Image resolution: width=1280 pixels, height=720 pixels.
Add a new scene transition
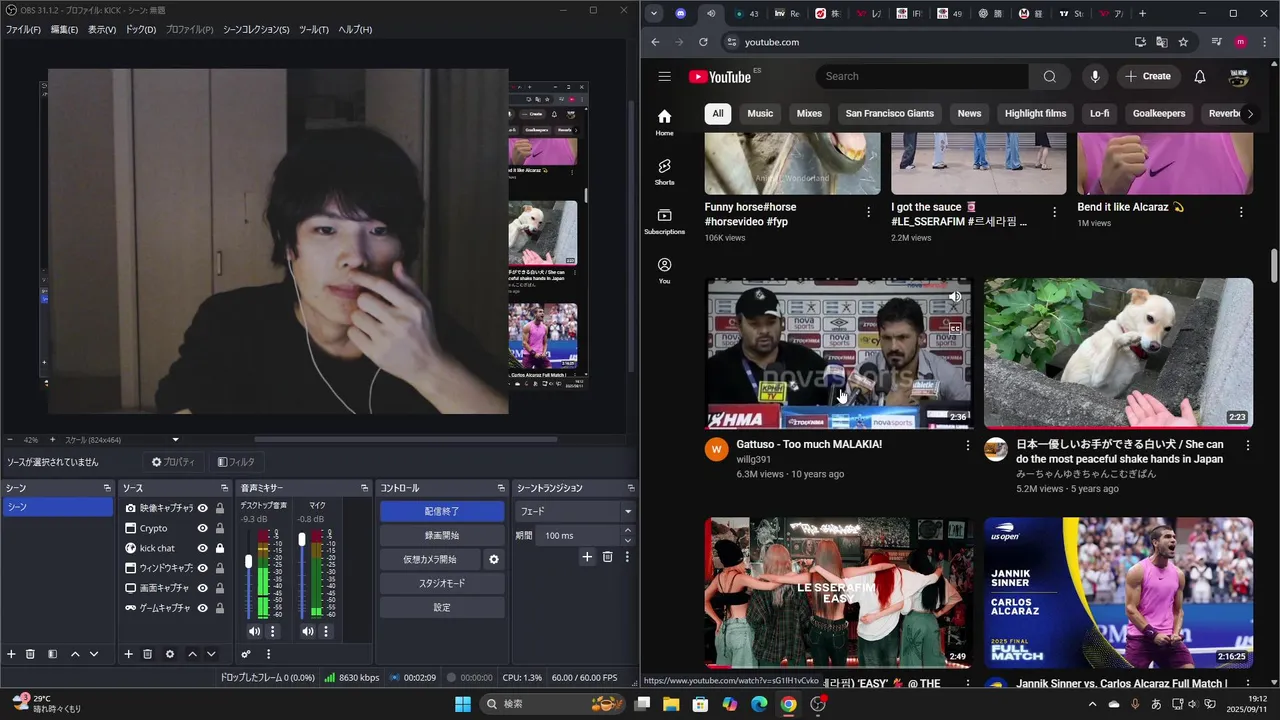587,557
